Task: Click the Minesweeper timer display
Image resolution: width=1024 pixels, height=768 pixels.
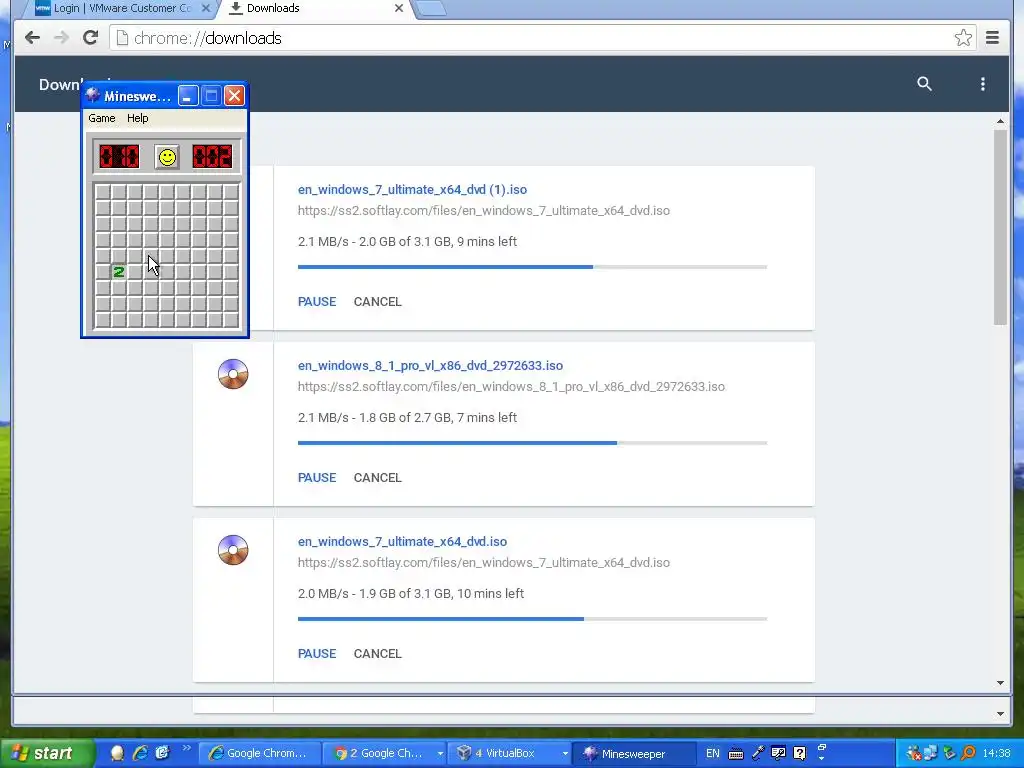Action: click(212, 157)
